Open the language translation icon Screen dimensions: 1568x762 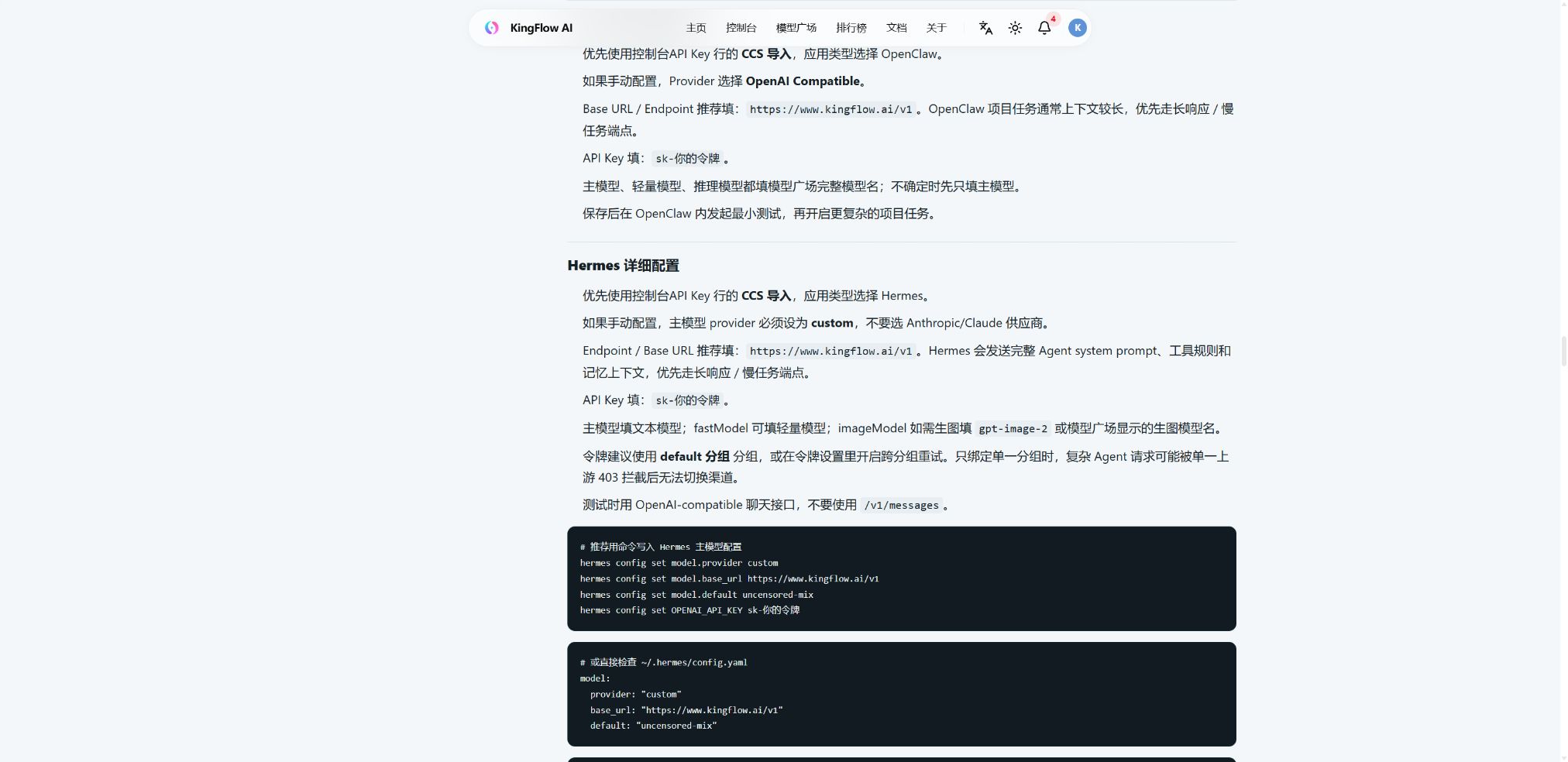(x=985, y=28)
